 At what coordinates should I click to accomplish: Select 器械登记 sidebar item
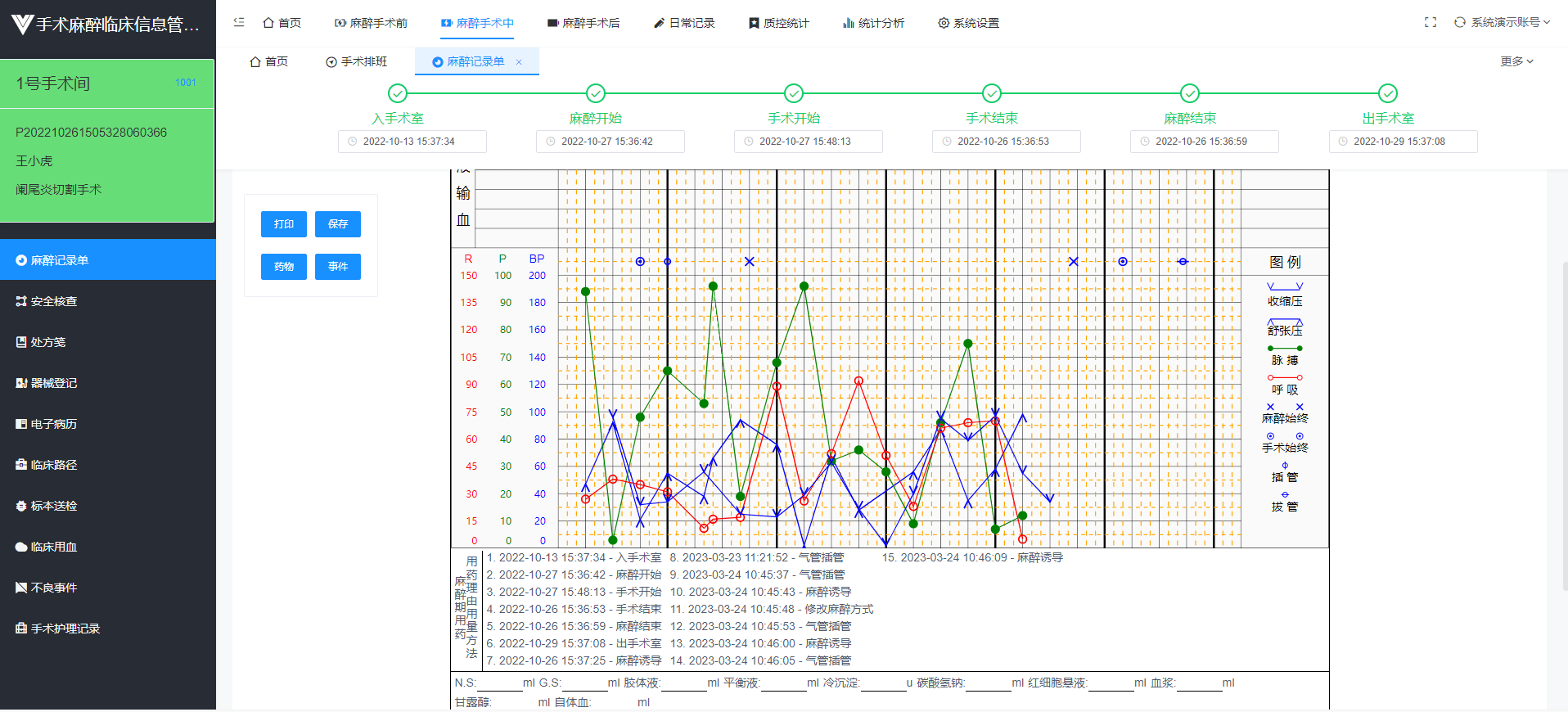(x=54, y=383)
